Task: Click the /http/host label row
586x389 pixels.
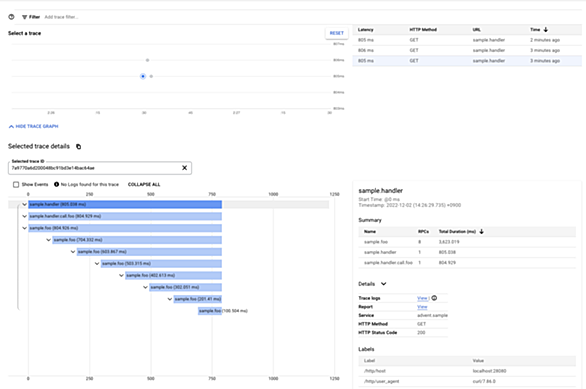Action: [x=467, y=371]
